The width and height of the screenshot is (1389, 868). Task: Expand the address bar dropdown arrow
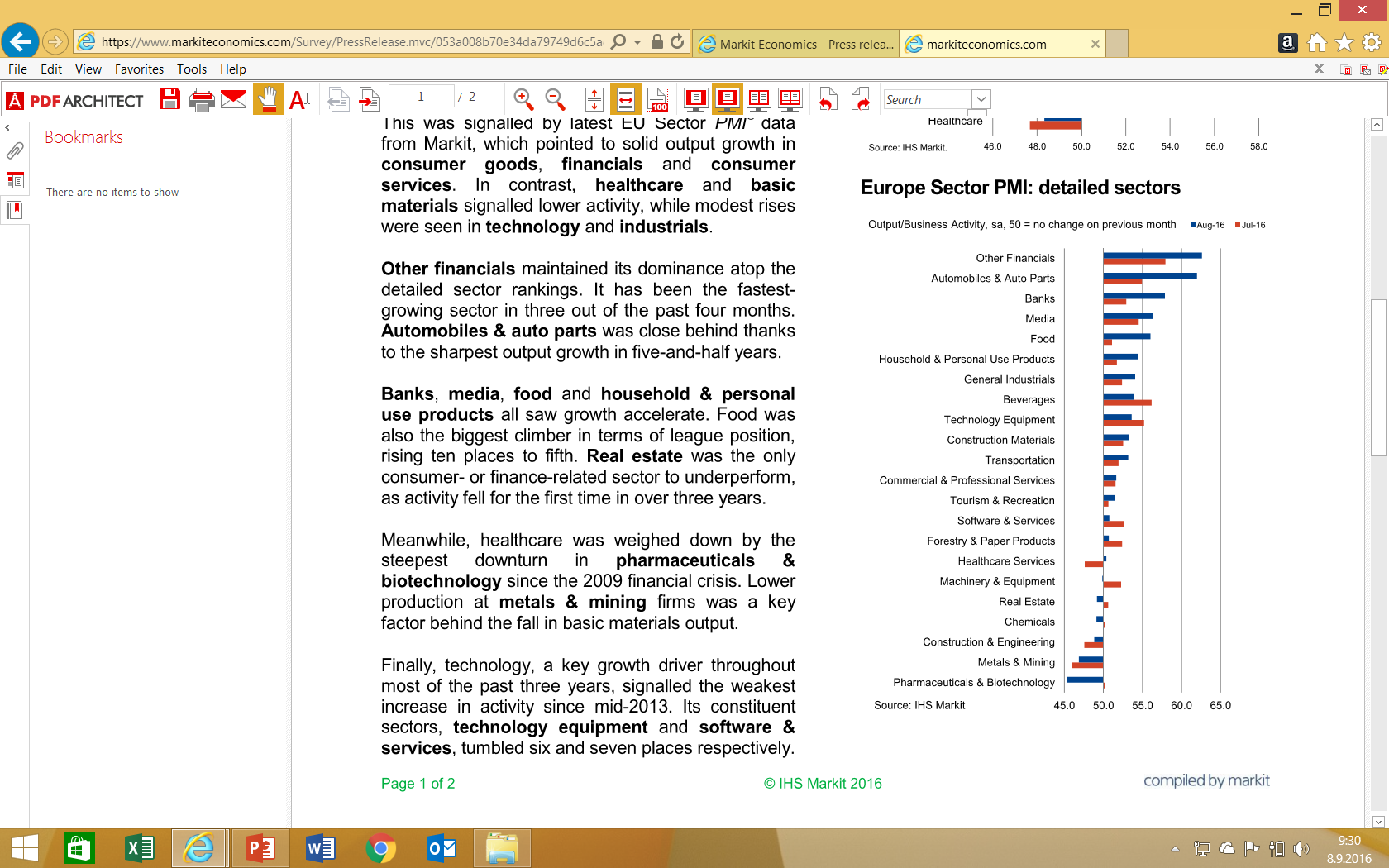coord(637,42)
